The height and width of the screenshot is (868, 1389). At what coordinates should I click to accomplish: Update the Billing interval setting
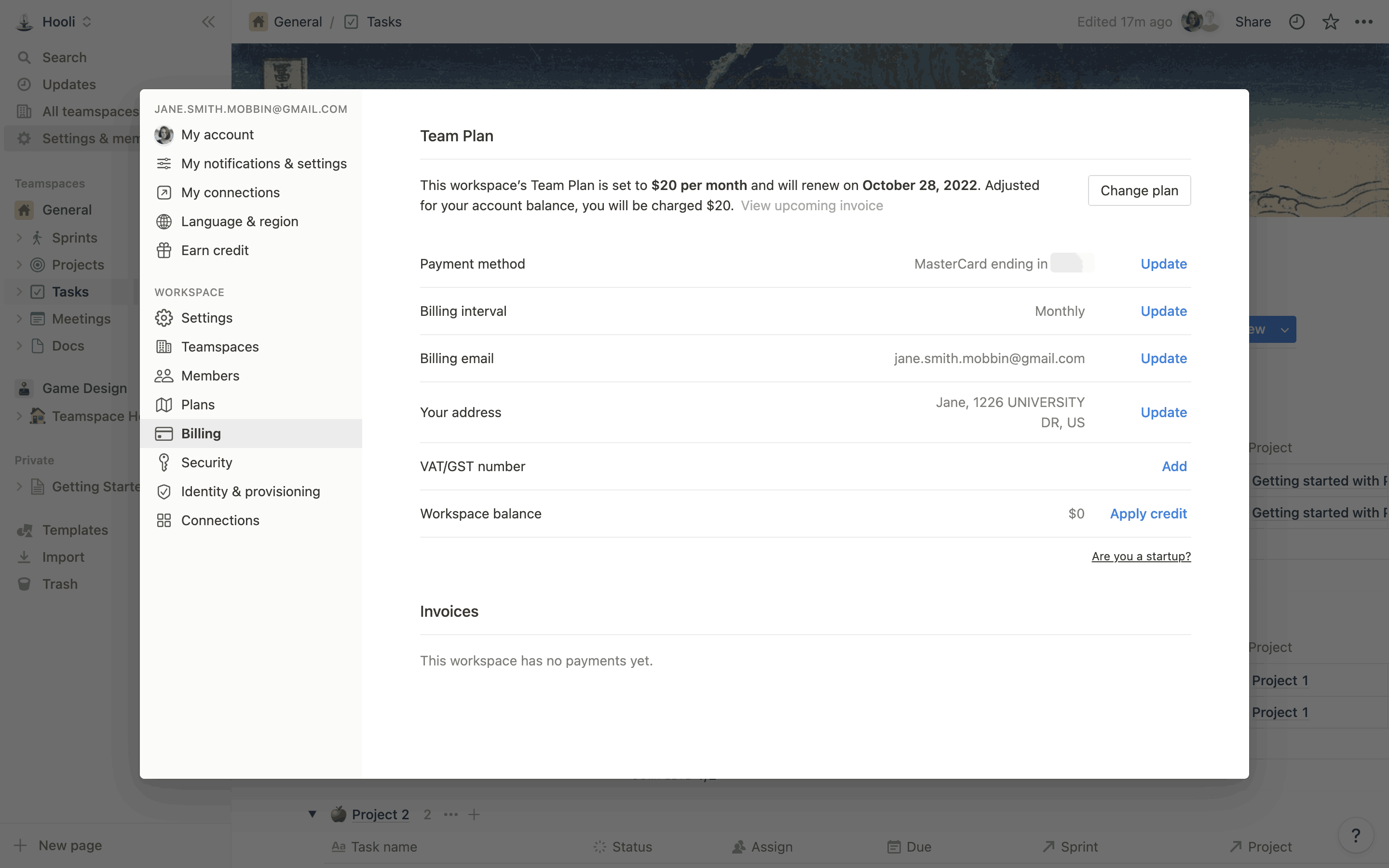(x=1163, y=311)
